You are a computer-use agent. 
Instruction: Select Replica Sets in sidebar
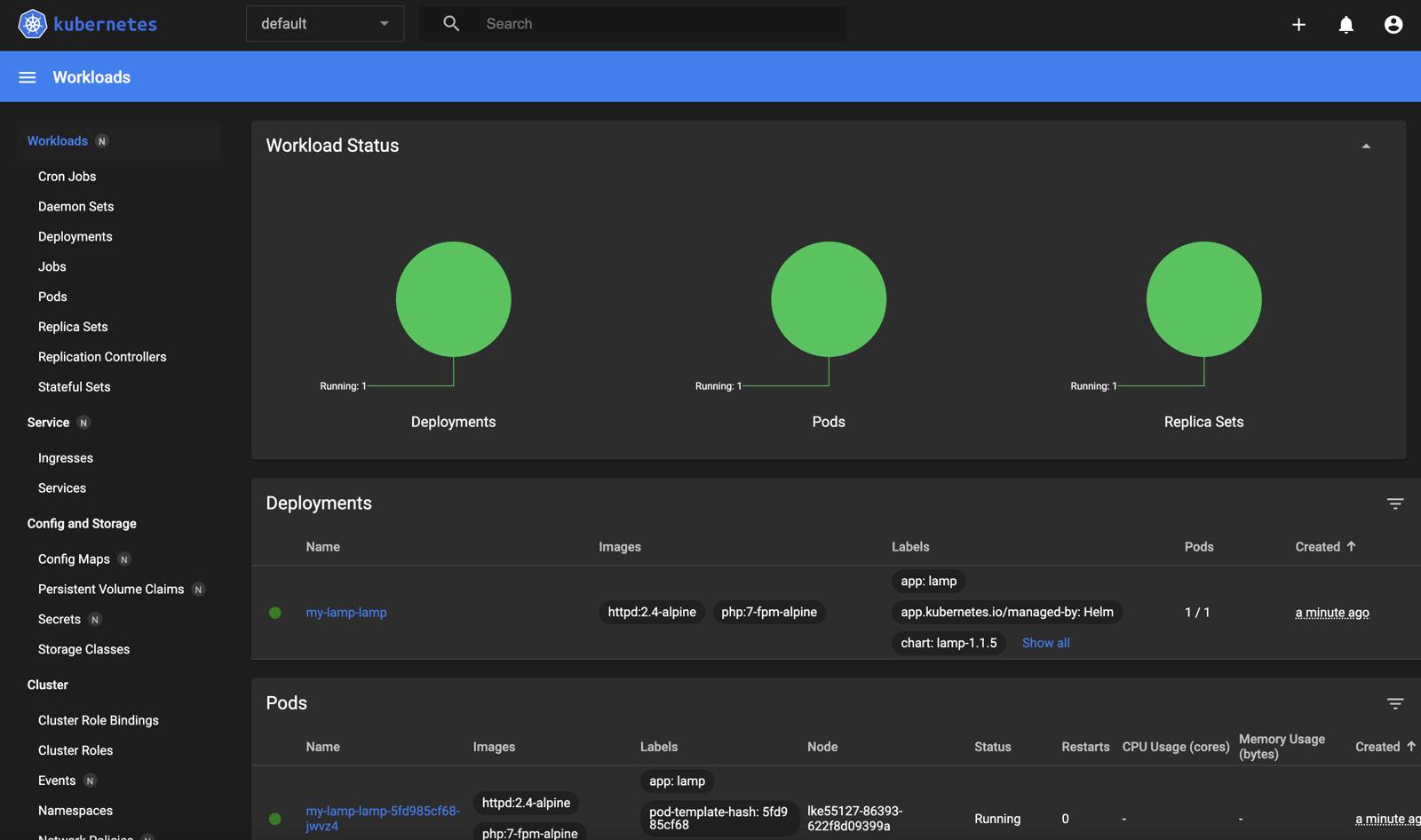click(x=73, y=327)
